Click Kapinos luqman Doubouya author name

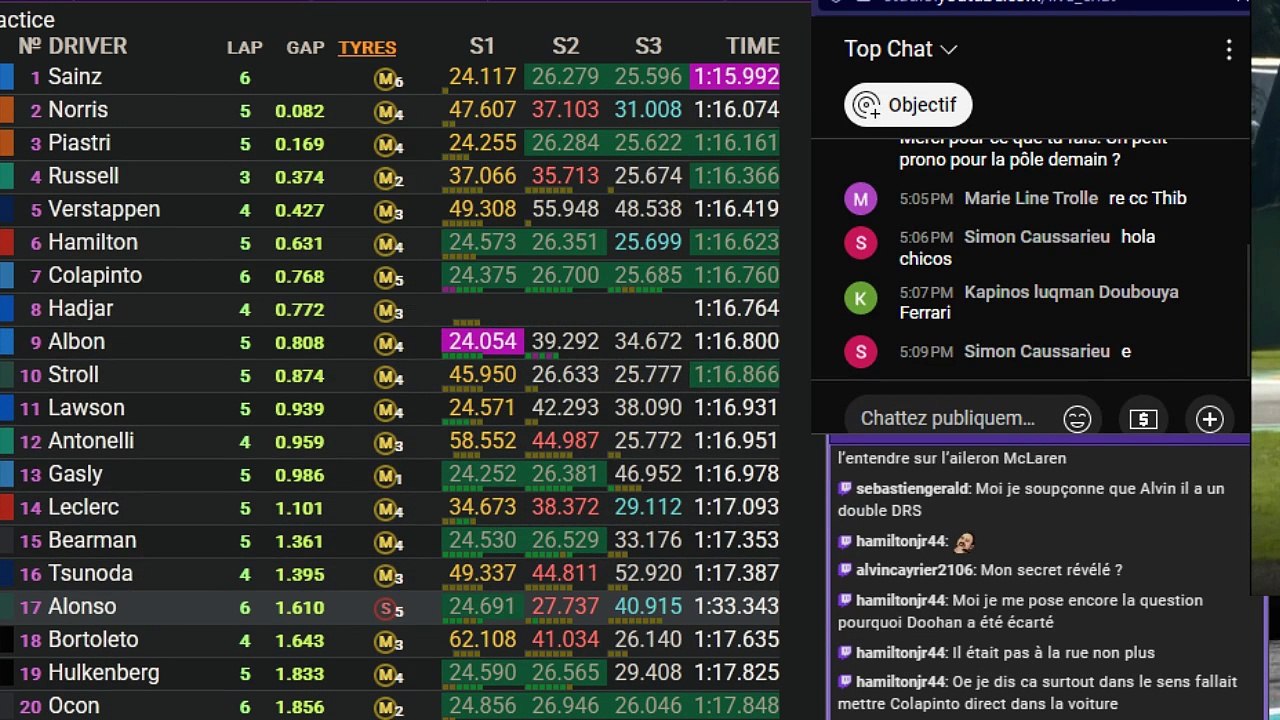[x=1071, y=292]
